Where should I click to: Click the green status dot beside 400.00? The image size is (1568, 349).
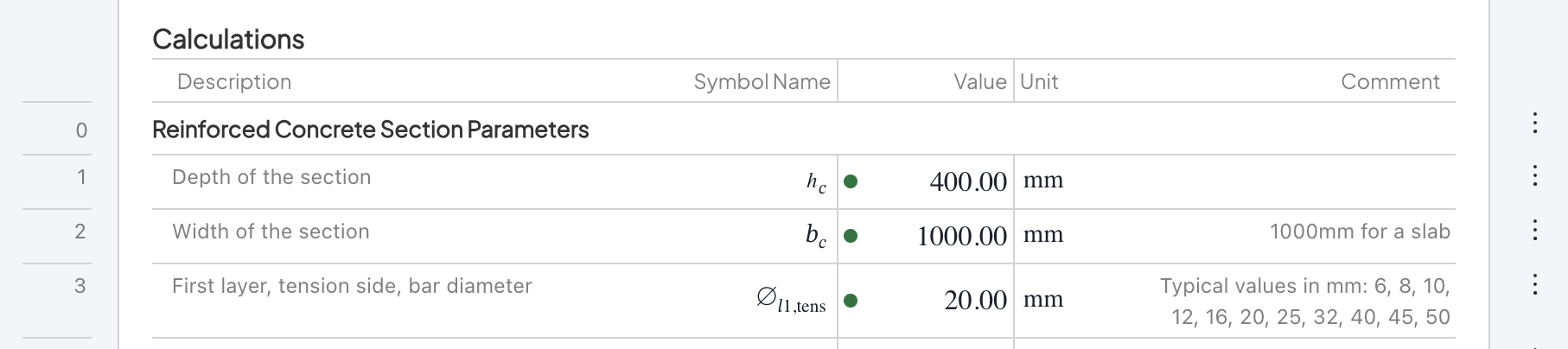tap(851, 181)
